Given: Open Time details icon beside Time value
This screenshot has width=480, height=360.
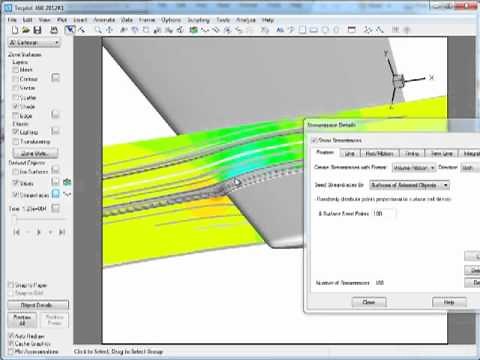Looking at the screenshot, I should coord(55,209).
